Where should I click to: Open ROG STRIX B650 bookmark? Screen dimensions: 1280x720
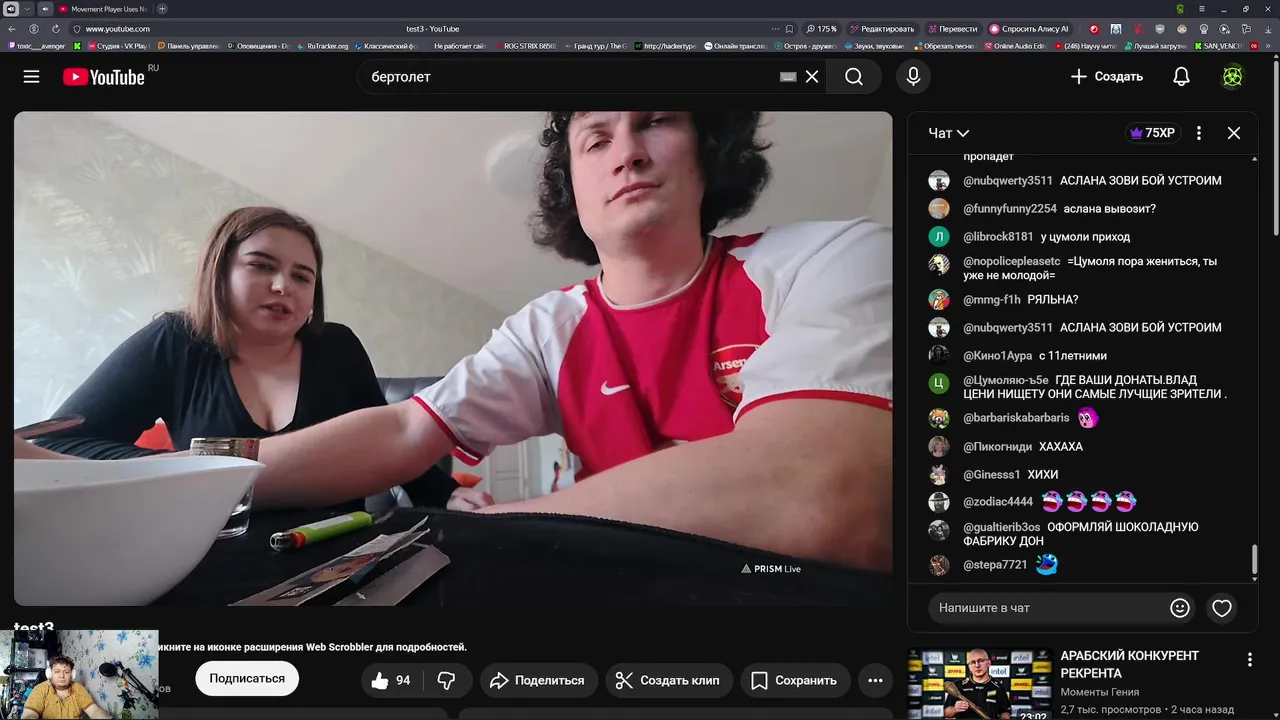(x=525, y=46)
